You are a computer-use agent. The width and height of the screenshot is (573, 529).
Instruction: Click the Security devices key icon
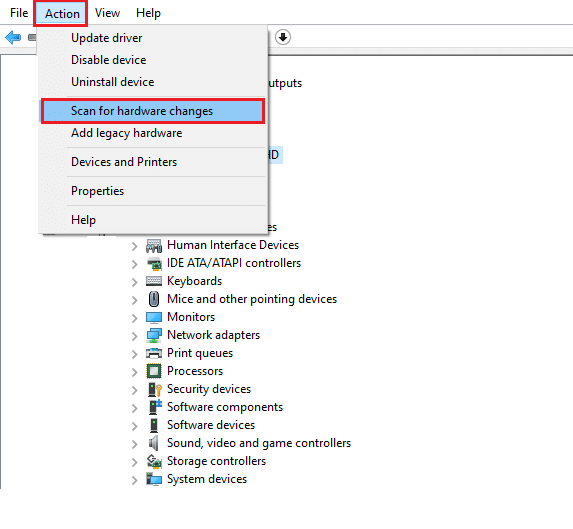[155, 389]
